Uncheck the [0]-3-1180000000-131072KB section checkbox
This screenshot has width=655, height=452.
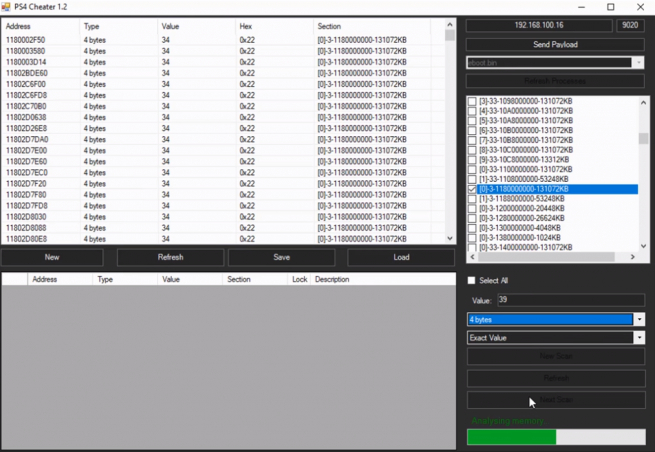tap(473, 189)
